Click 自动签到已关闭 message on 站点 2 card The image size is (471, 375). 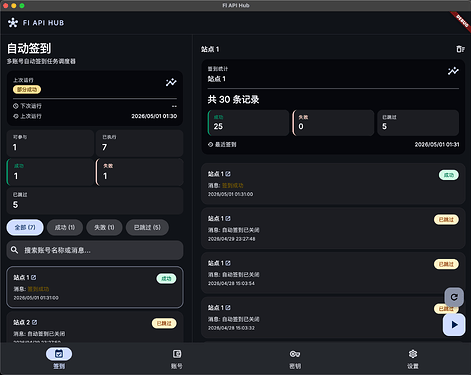[x=46, y=334]
